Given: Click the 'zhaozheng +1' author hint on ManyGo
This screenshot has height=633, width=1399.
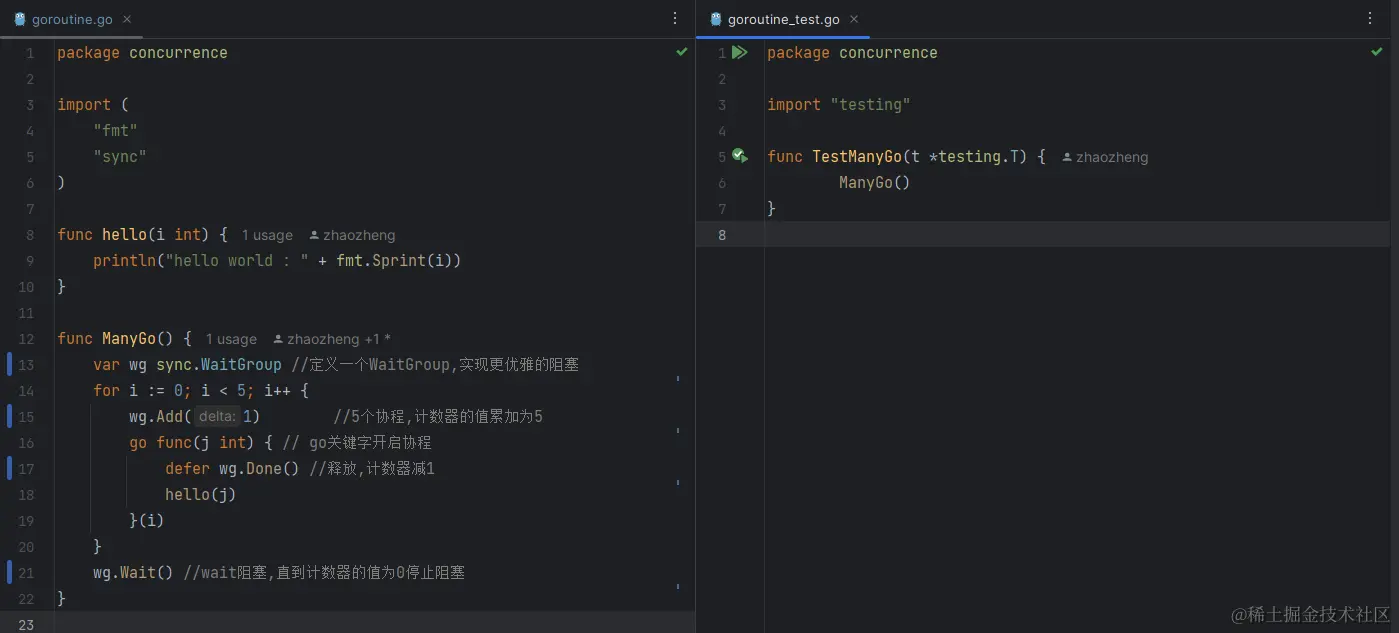Looking at the screenshot, I should point(333,339).
